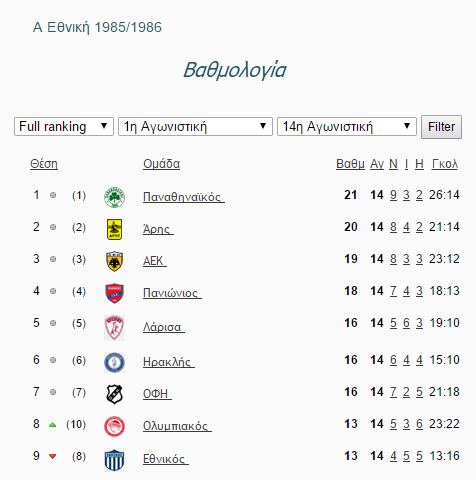Click the Ηρακλής blue round crest
This screenshot has width=476, height=480.
click(x=114, y=362)
